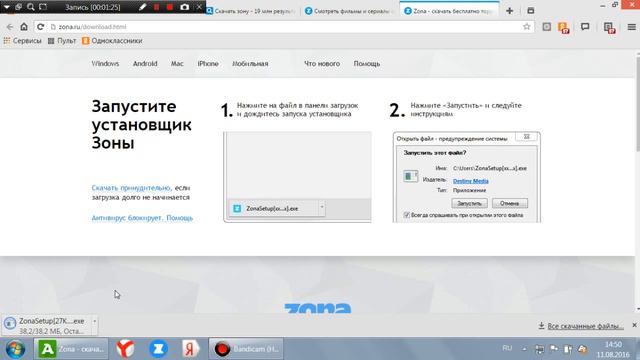Open the Пульт bookmark
The image size is (640, 360).
(x=62, y=41)
